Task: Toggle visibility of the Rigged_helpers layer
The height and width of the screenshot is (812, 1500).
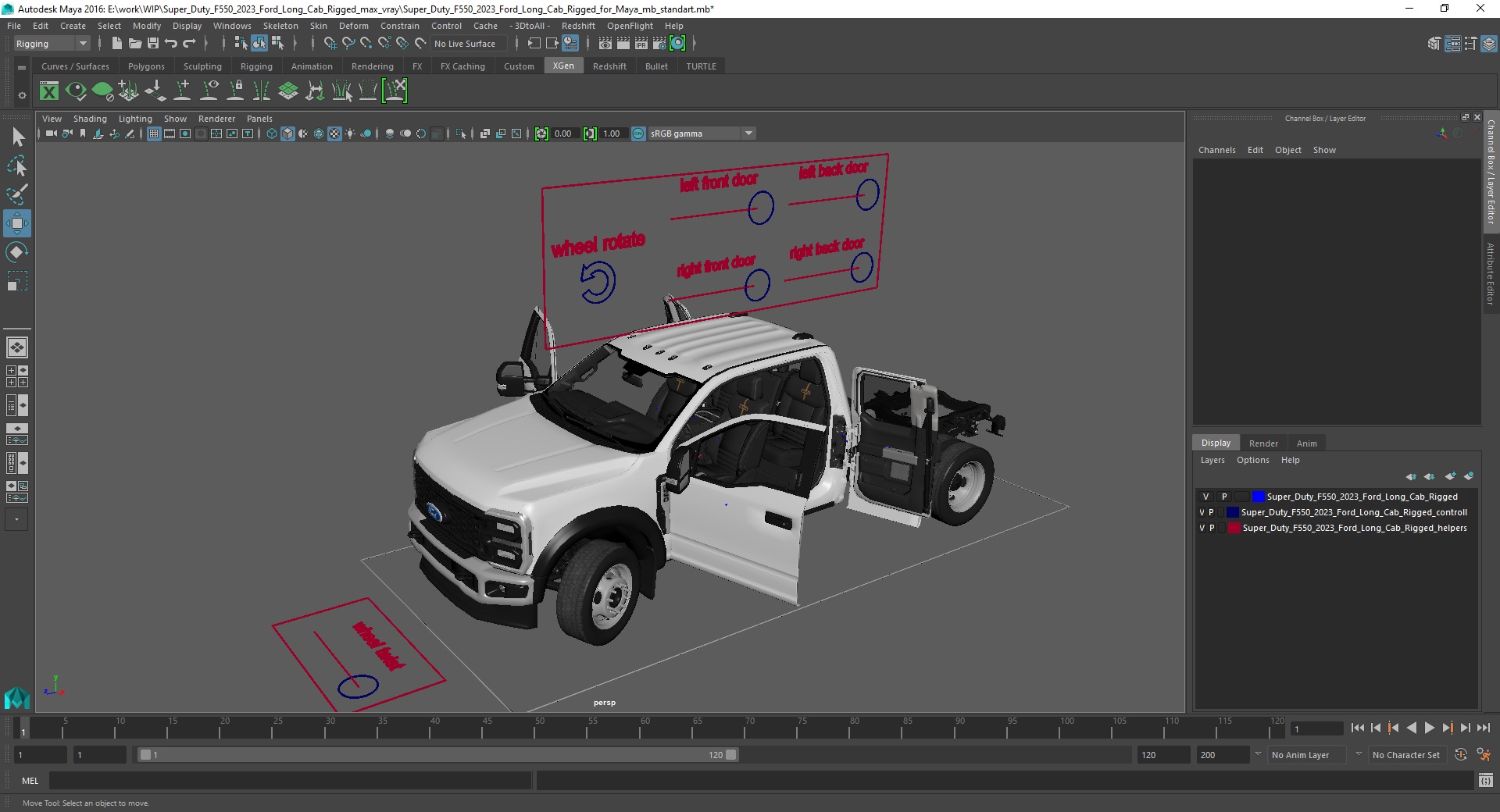Action: 1202,528
